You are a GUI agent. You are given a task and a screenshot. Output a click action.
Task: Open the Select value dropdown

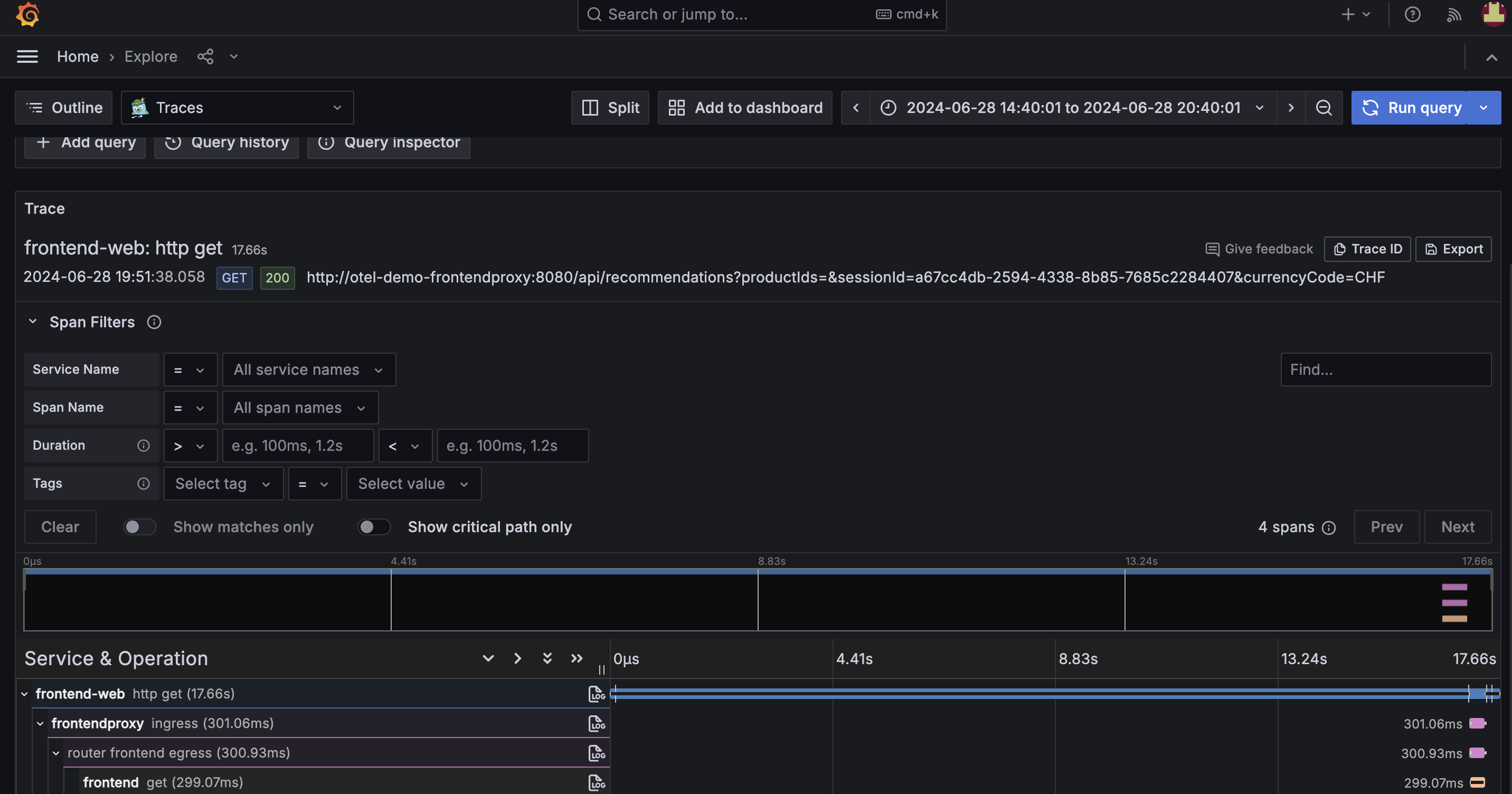point(413,484)
